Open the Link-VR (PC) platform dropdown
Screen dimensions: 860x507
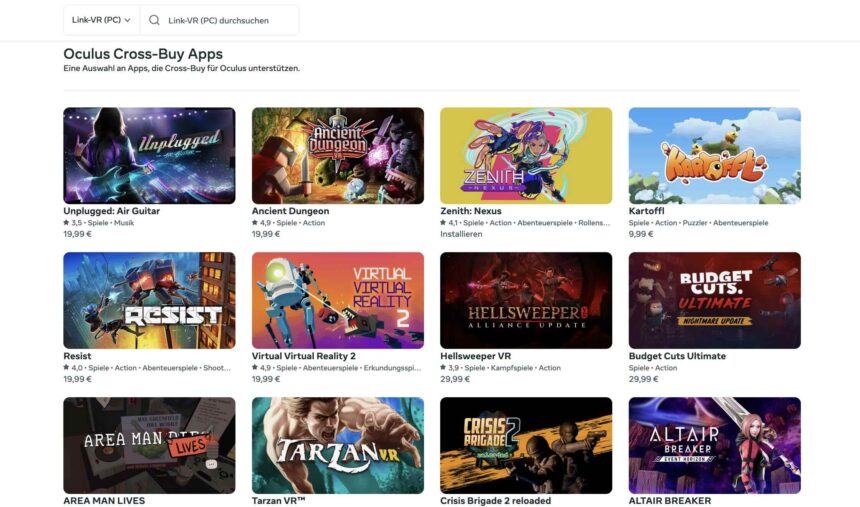[x=101, y=20]
